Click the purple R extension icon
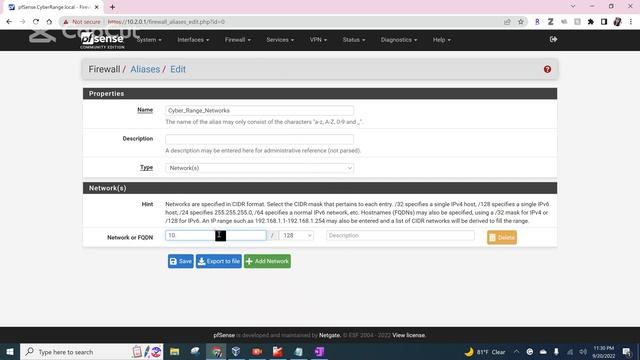Screen dimensions: 640x360 537,22
